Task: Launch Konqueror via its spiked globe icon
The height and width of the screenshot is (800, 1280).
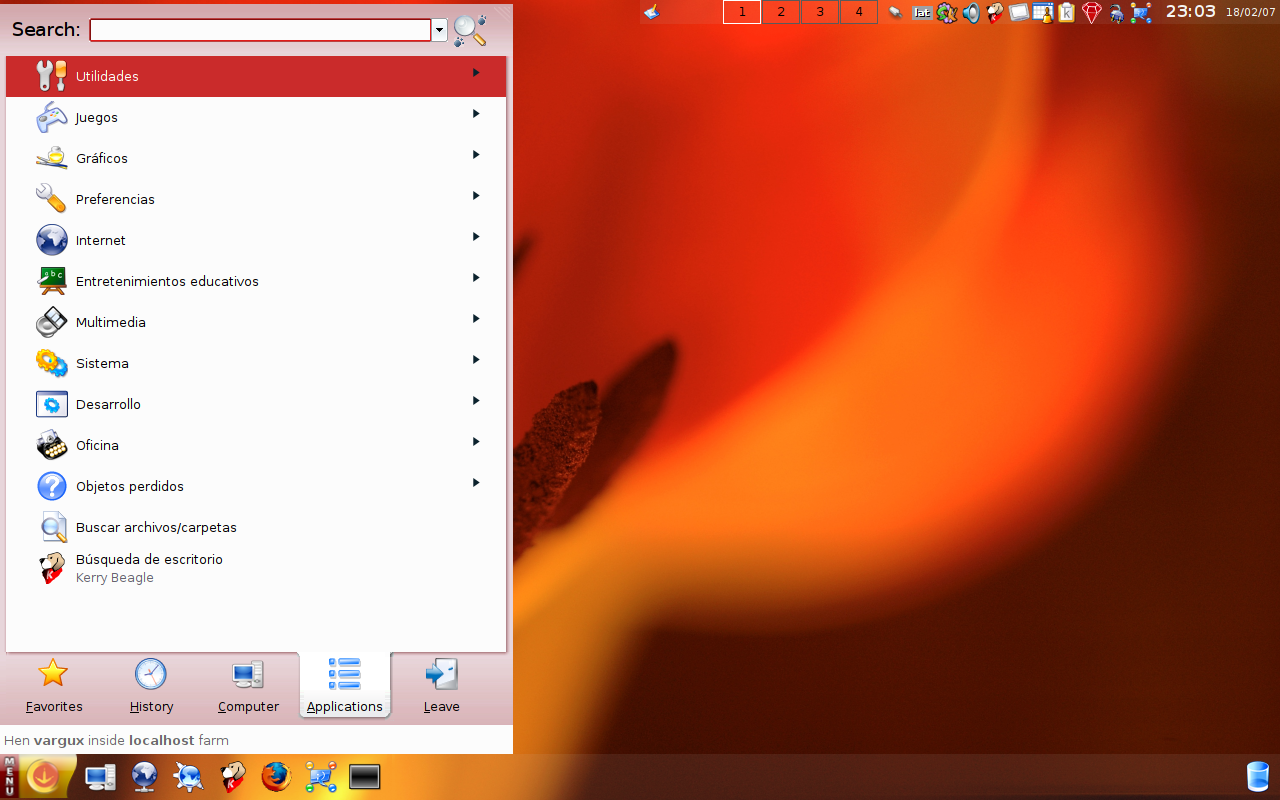Action: 188,777
